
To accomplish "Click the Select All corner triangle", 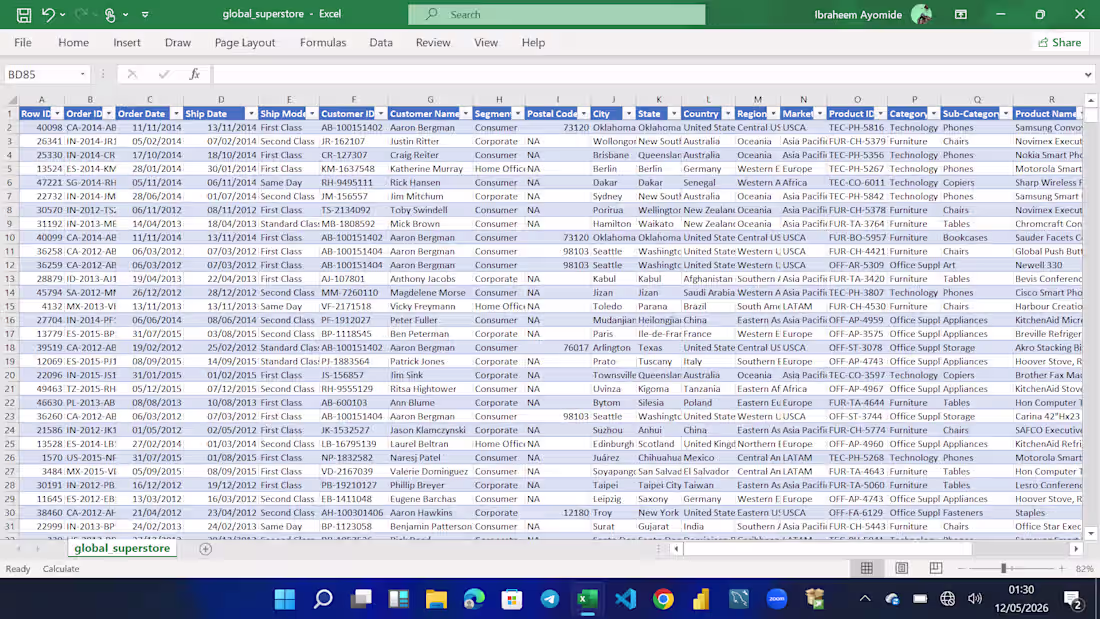I will tap(12, 100).
